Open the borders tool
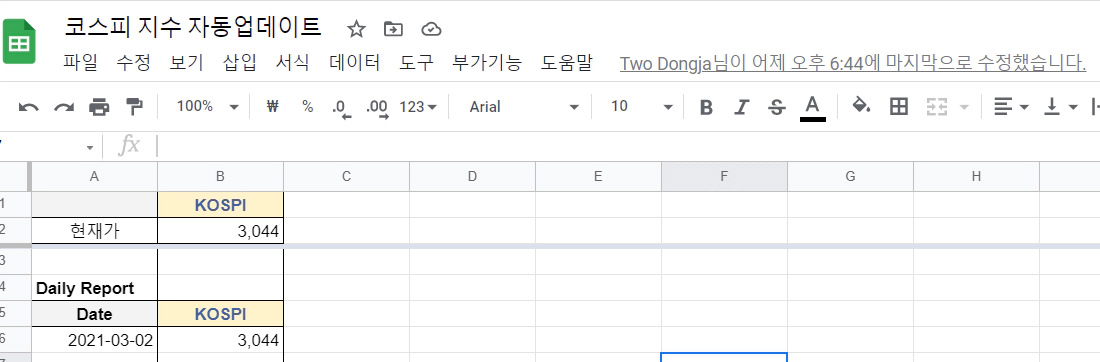Screen dimensions: 1100x362 [899, 107]
